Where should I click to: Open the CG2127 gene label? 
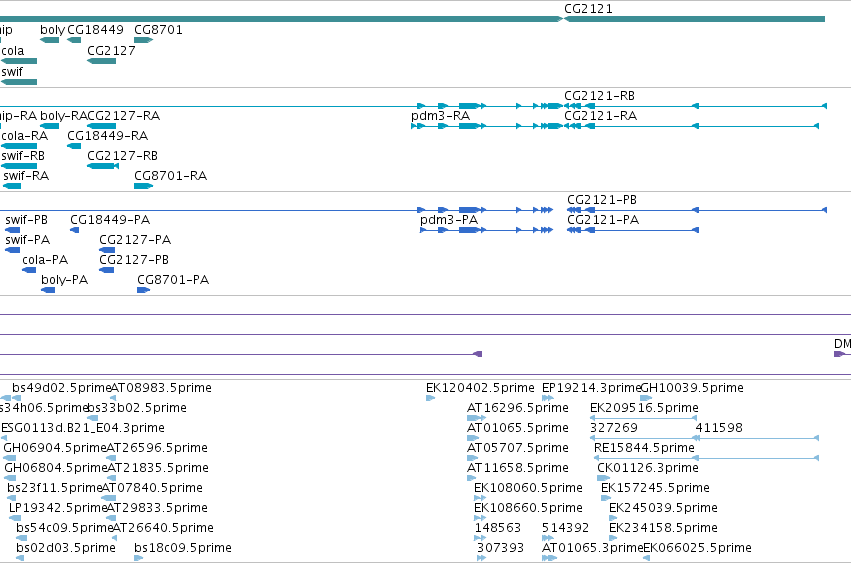pyautogui.click(x=111, y=51)
